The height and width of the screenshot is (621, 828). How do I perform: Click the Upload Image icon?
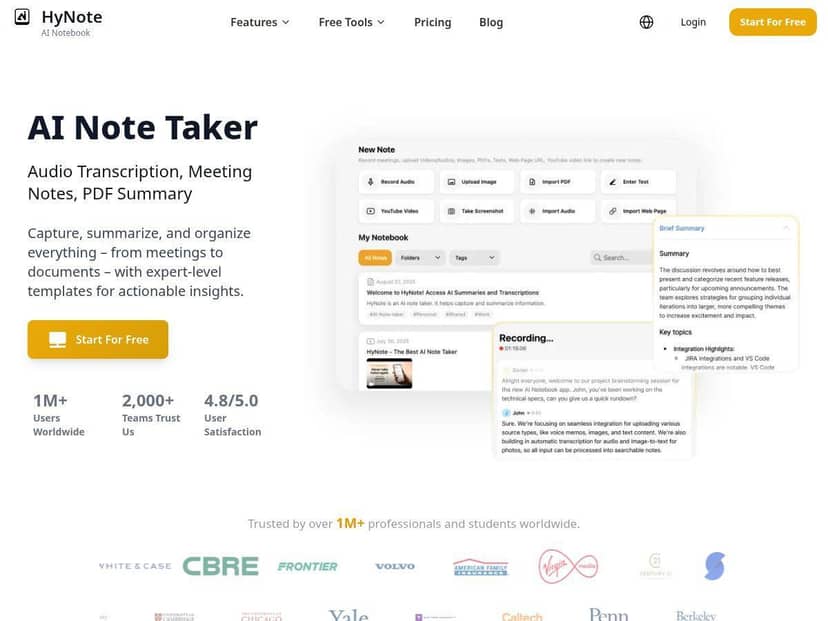point(450,183)
